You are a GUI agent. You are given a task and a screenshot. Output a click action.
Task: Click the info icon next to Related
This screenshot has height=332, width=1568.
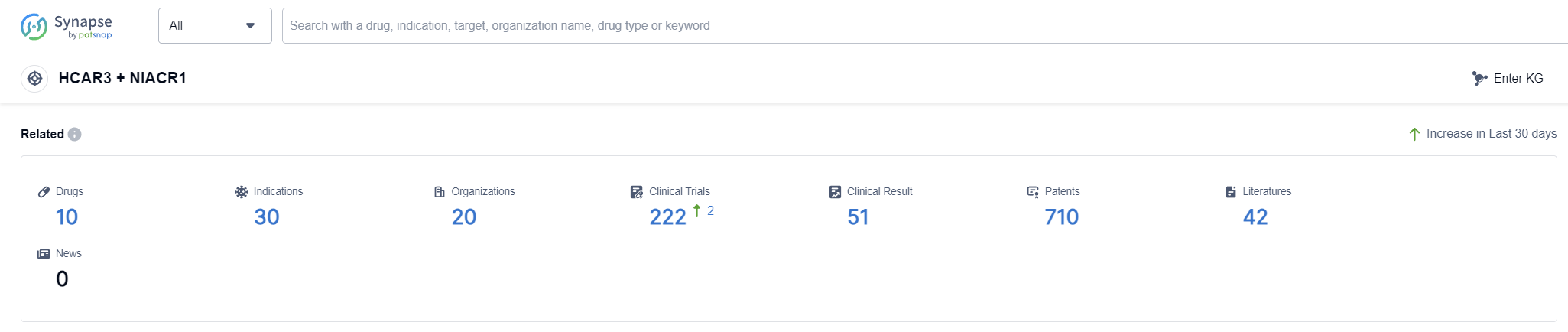[x=74, y=134]
